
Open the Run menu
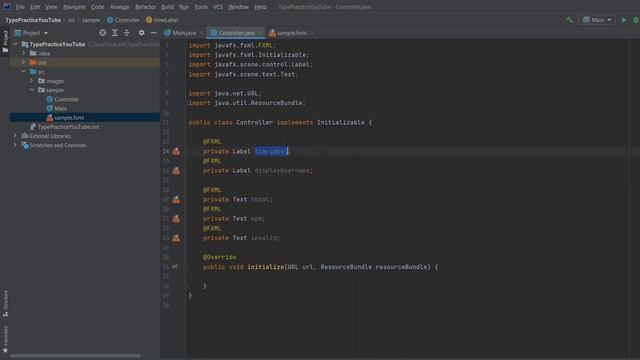coord(184,7)
